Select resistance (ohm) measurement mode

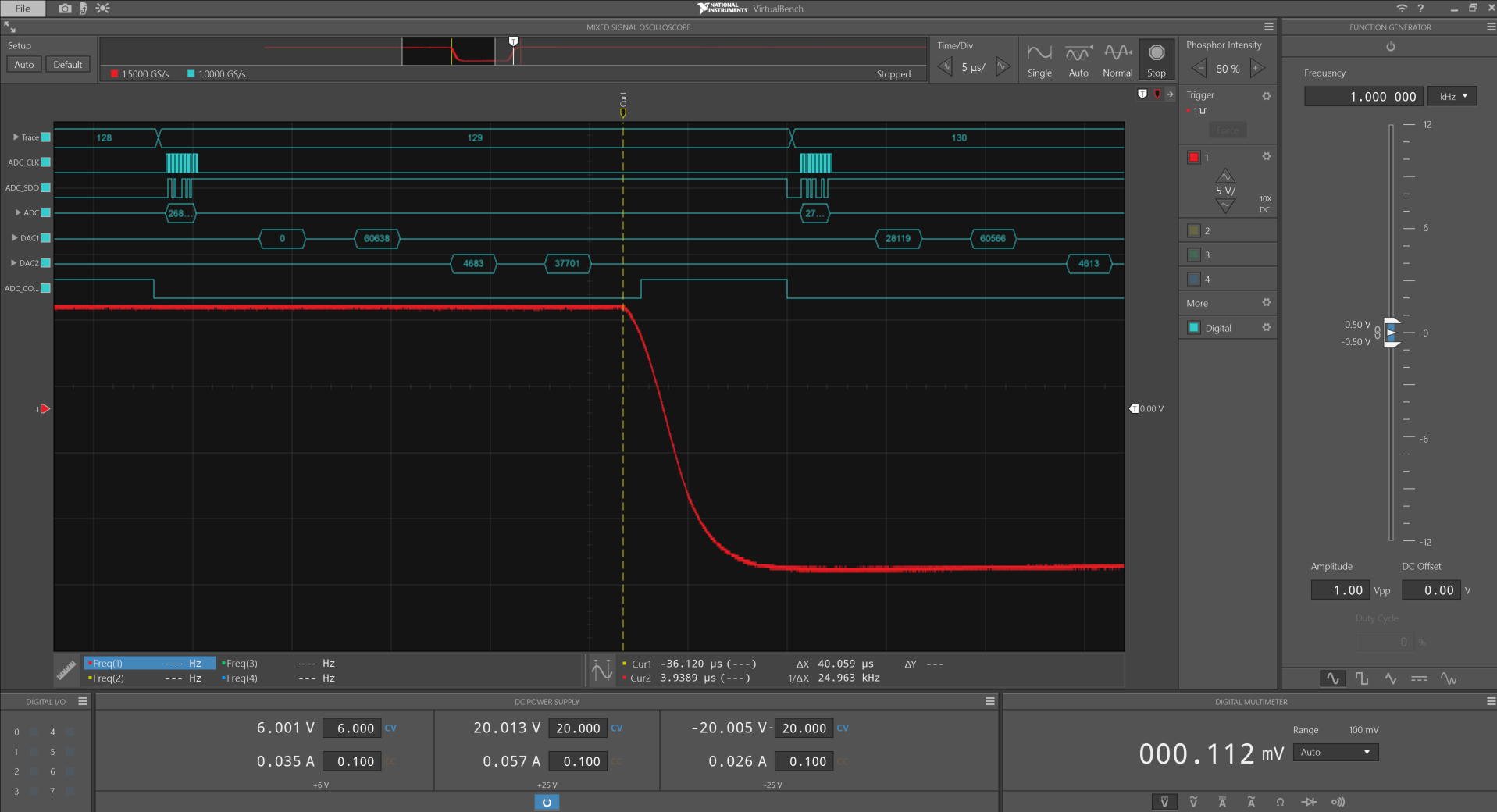point(1280,802)
